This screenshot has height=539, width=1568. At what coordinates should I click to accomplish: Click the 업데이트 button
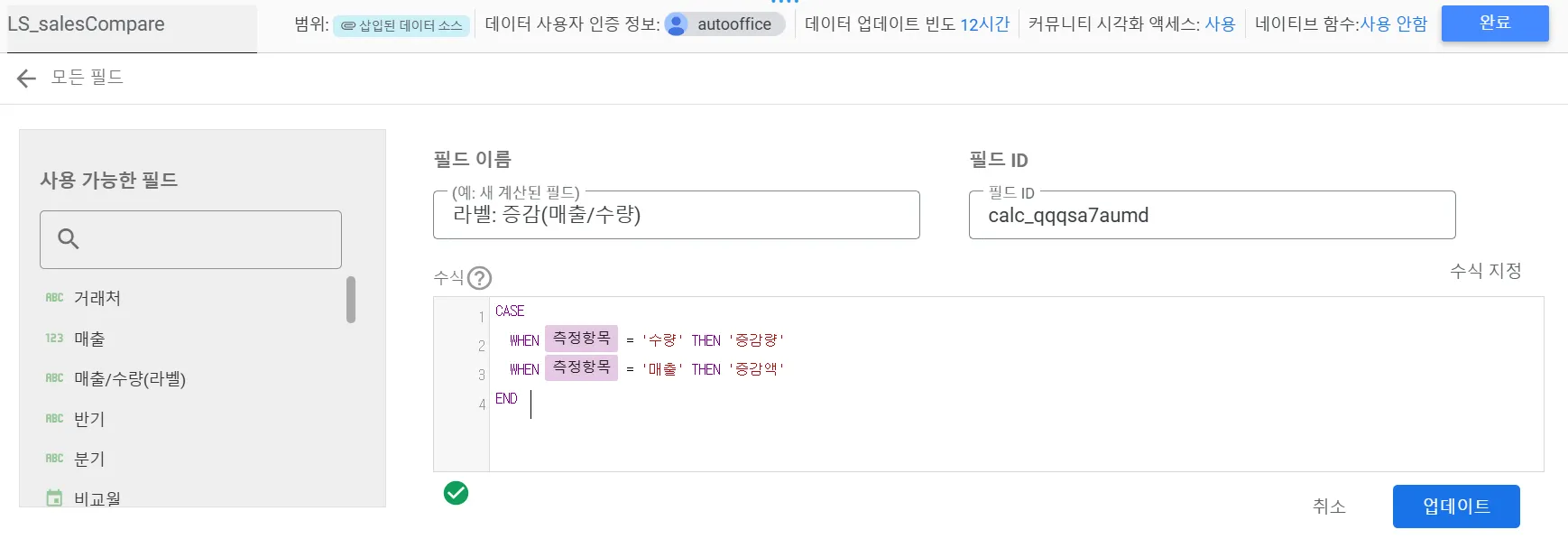pos(1456,506)
